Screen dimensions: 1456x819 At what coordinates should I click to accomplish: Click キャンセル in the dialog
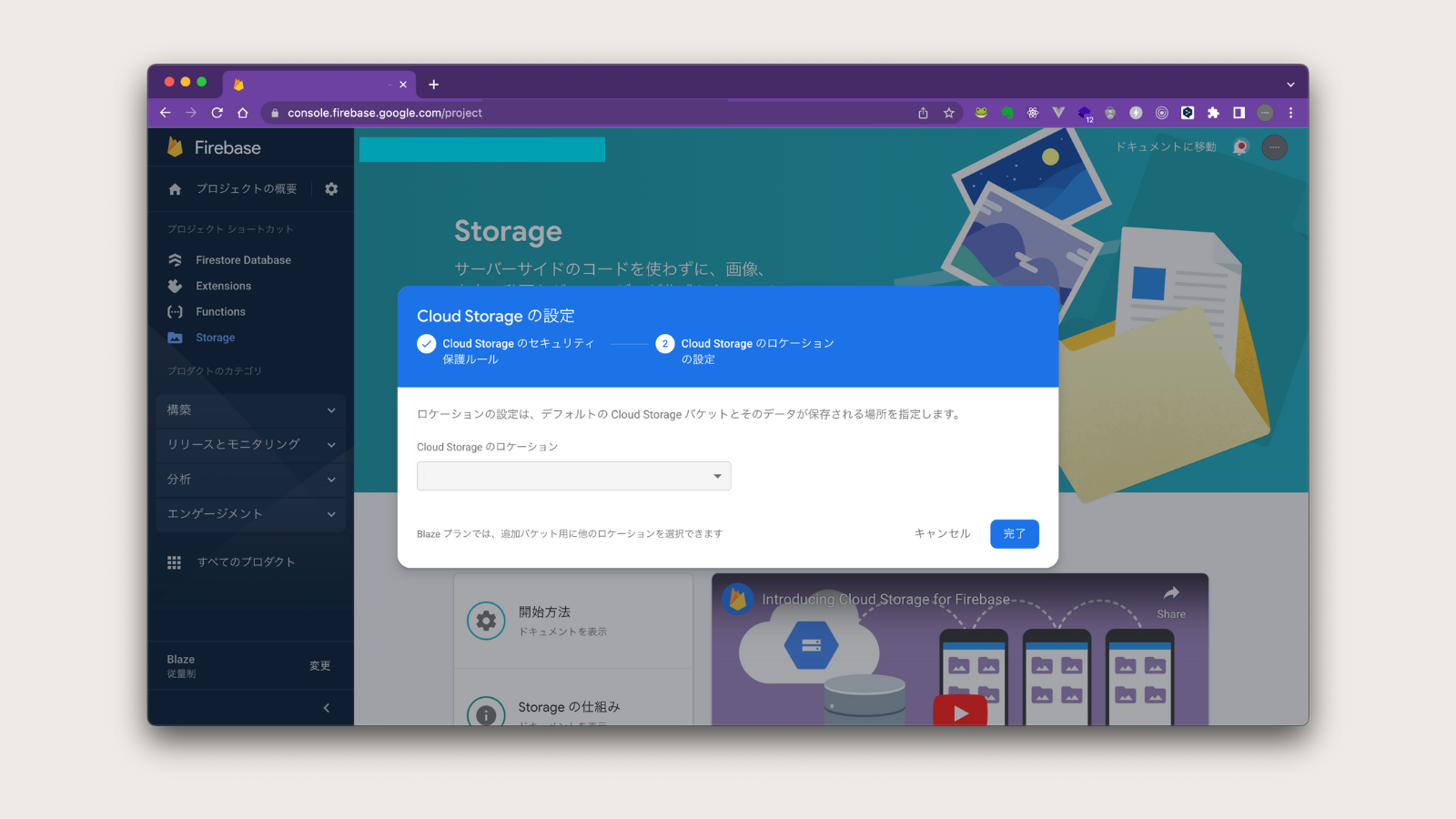click(x=942, y=534)
